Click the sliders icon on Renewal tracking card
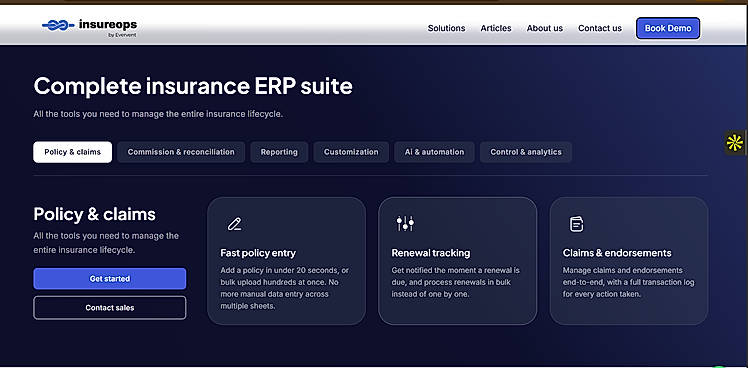748x368 pixels. tap(405, 223)
